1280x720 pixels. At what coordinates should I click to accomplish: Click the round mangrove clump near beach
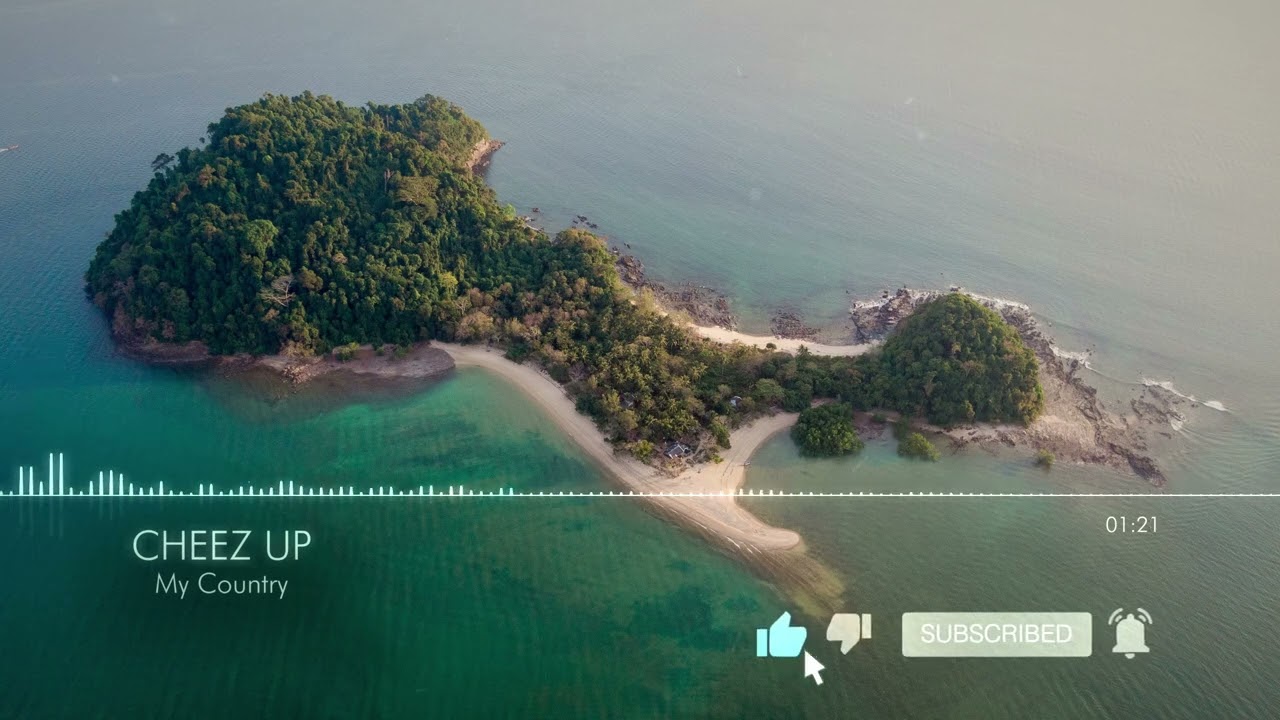tap(826, 430)
